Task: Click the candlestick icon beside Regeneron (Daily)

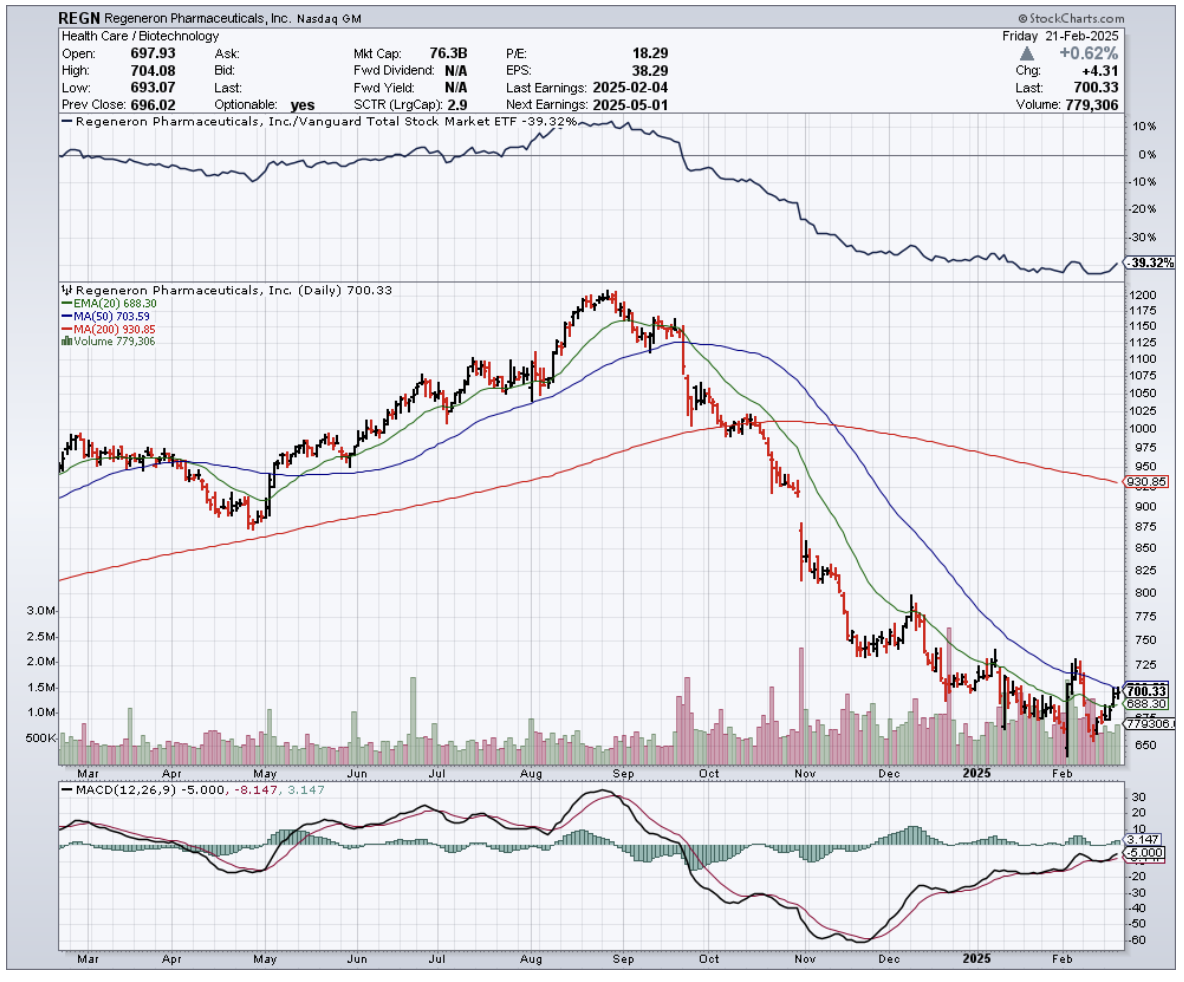Action: [x=66, y=288]
